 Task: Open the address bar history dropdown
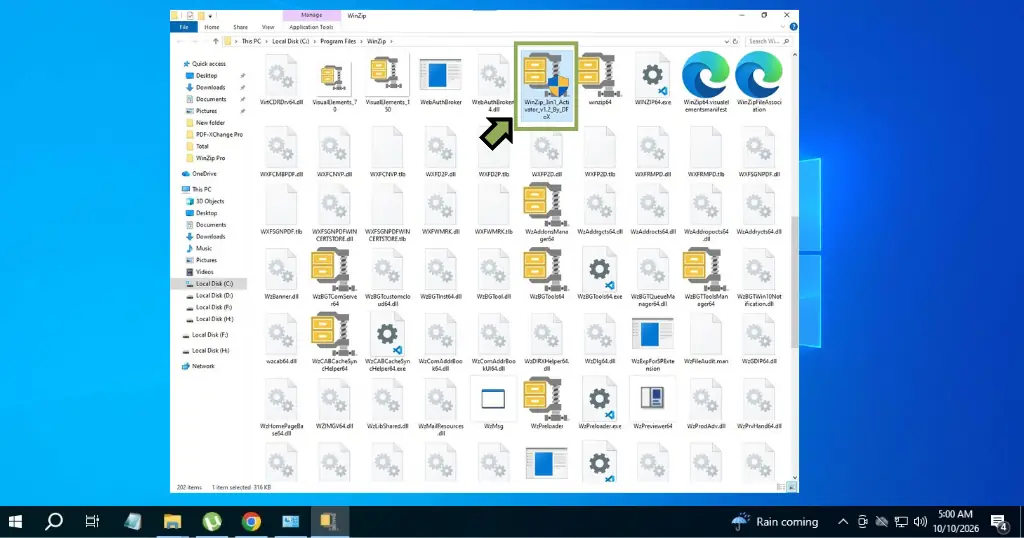coord(726,41)
